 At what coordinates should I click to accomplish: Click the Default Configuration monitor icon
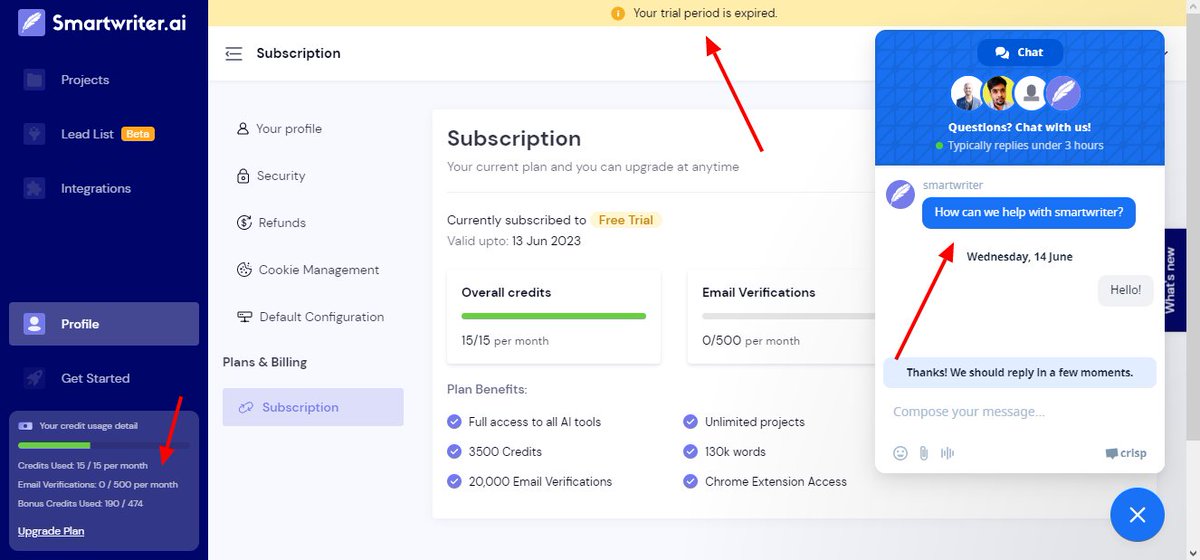click(x=244, y=317)
